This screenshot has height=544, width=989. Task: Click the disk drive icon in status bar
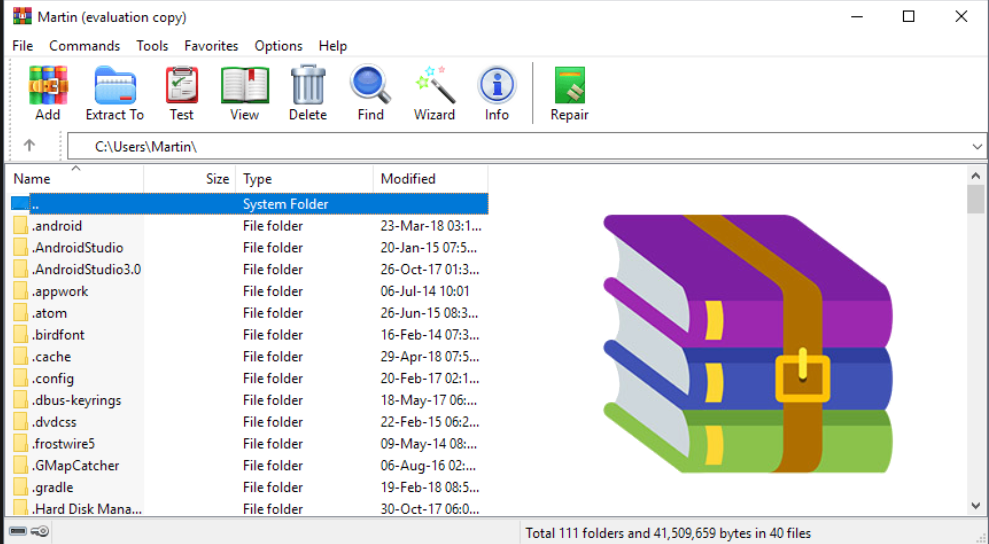(18, 531)
